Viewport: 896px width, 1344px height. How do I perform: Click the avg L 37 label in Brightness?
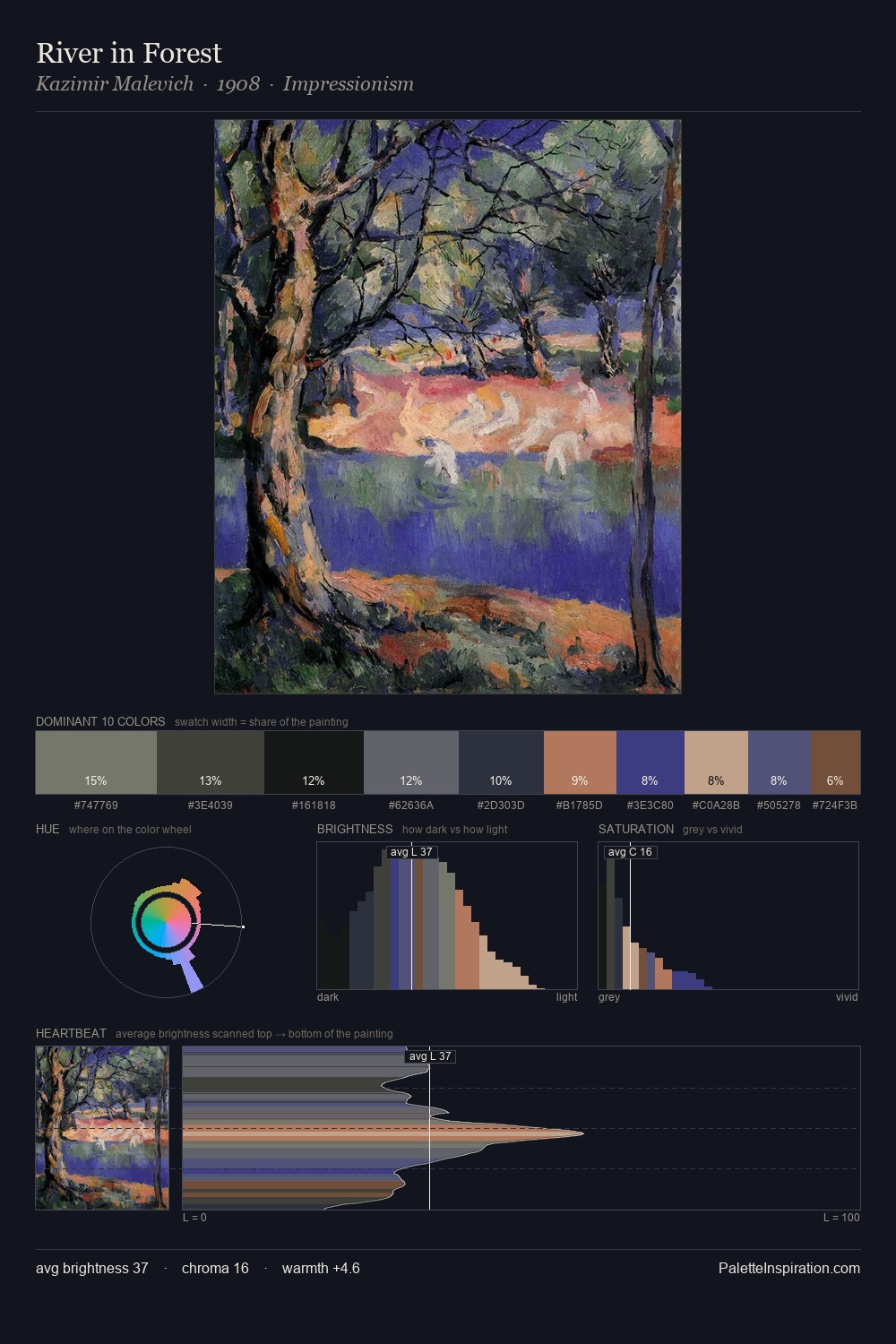[x=412, y=852]
